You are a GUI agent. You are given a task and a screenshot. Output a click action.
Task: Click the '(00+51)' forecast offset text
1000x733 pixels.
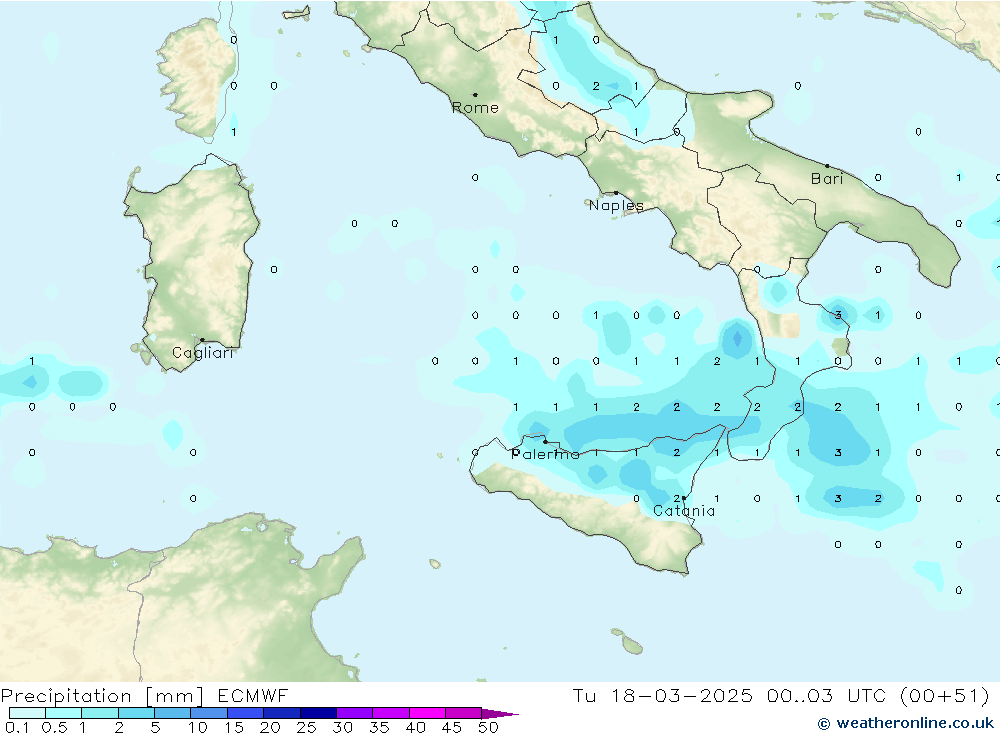(945, 695)
